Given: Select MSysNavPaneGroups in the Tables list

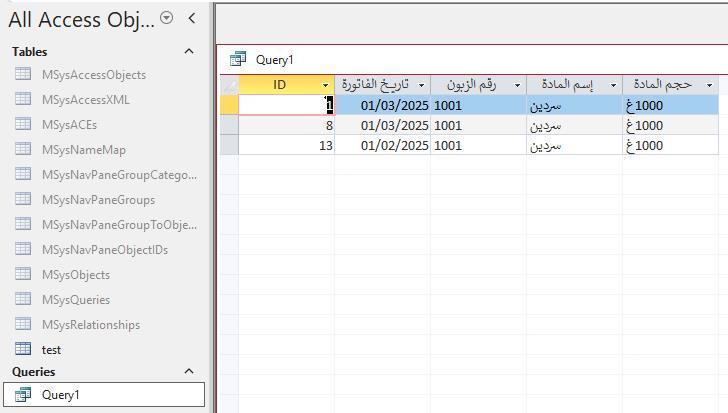Looking at the screenshot, I should pyautogui.click(x=98, y=200).
